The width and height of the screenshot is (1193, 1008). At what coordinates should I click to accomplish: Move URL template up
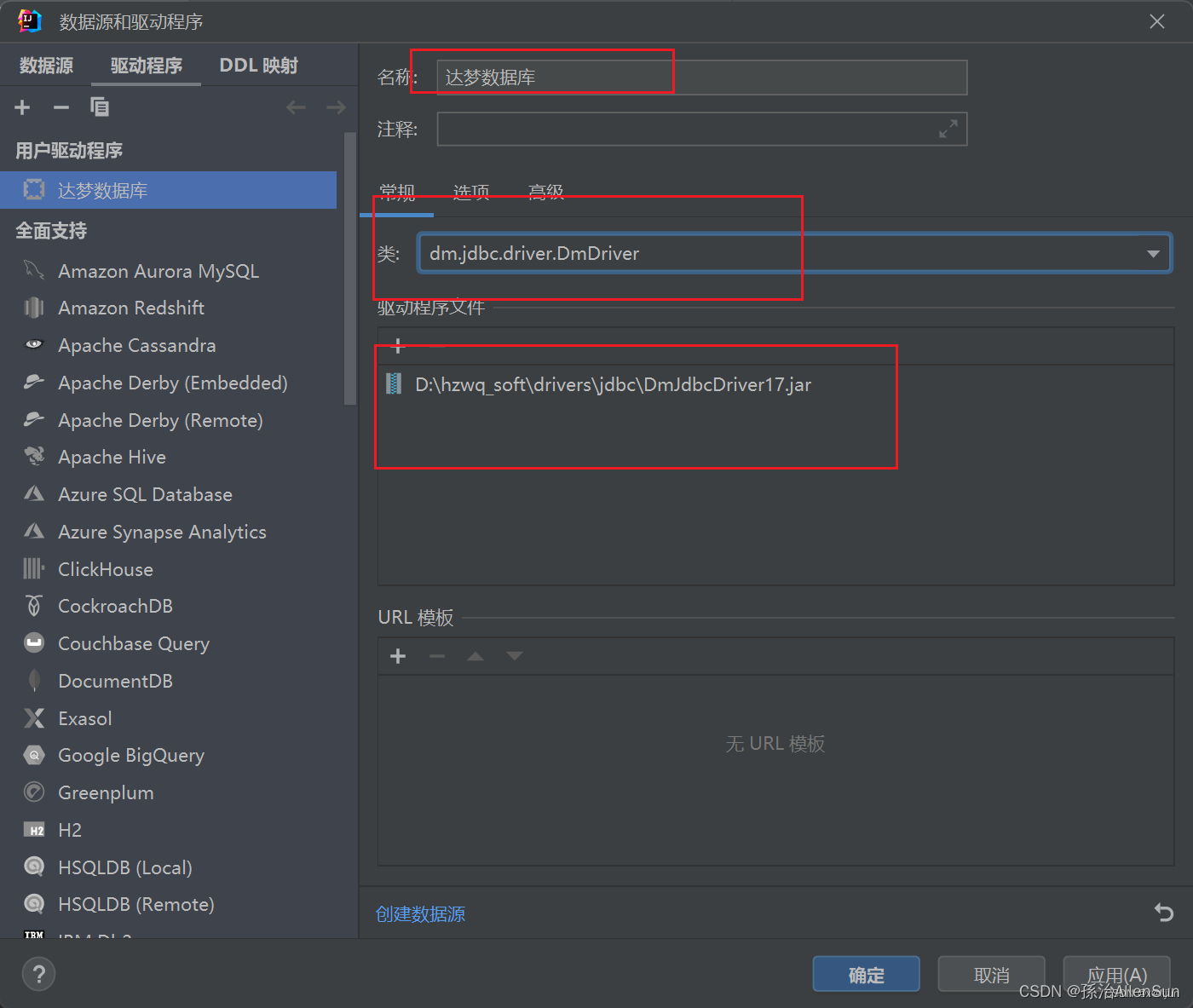pos(475,656)
